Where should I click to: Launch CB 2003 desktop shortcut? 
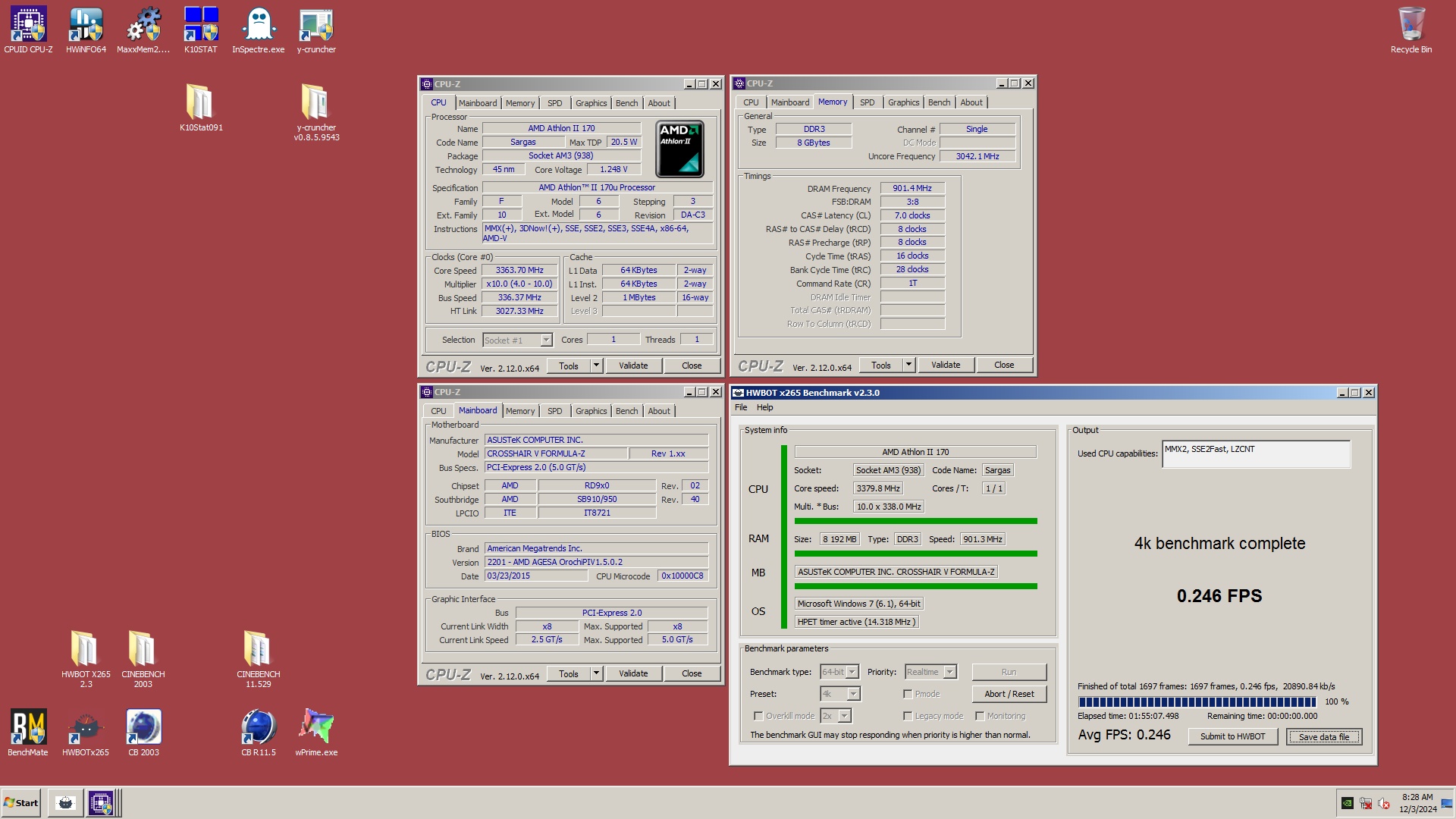(x=143, y=733)
